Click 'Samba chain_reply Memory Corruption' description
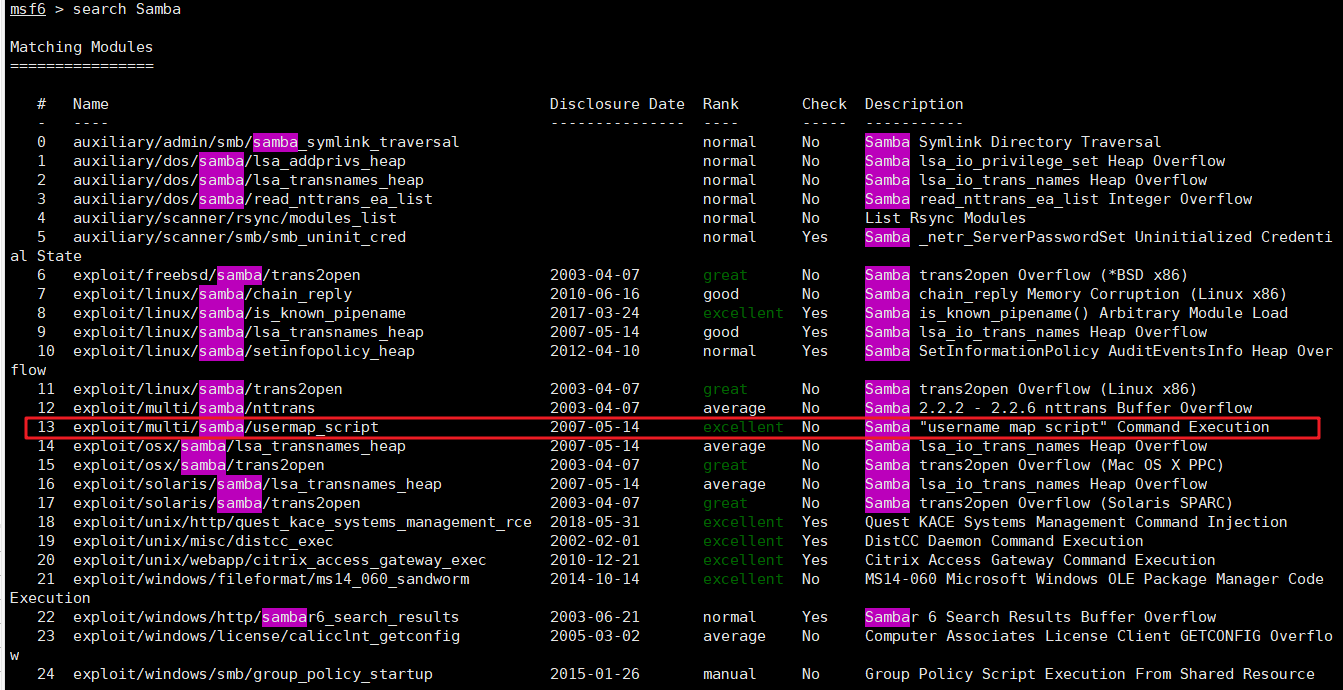Screen dimensions: 1343x690 coord(1076,294)
